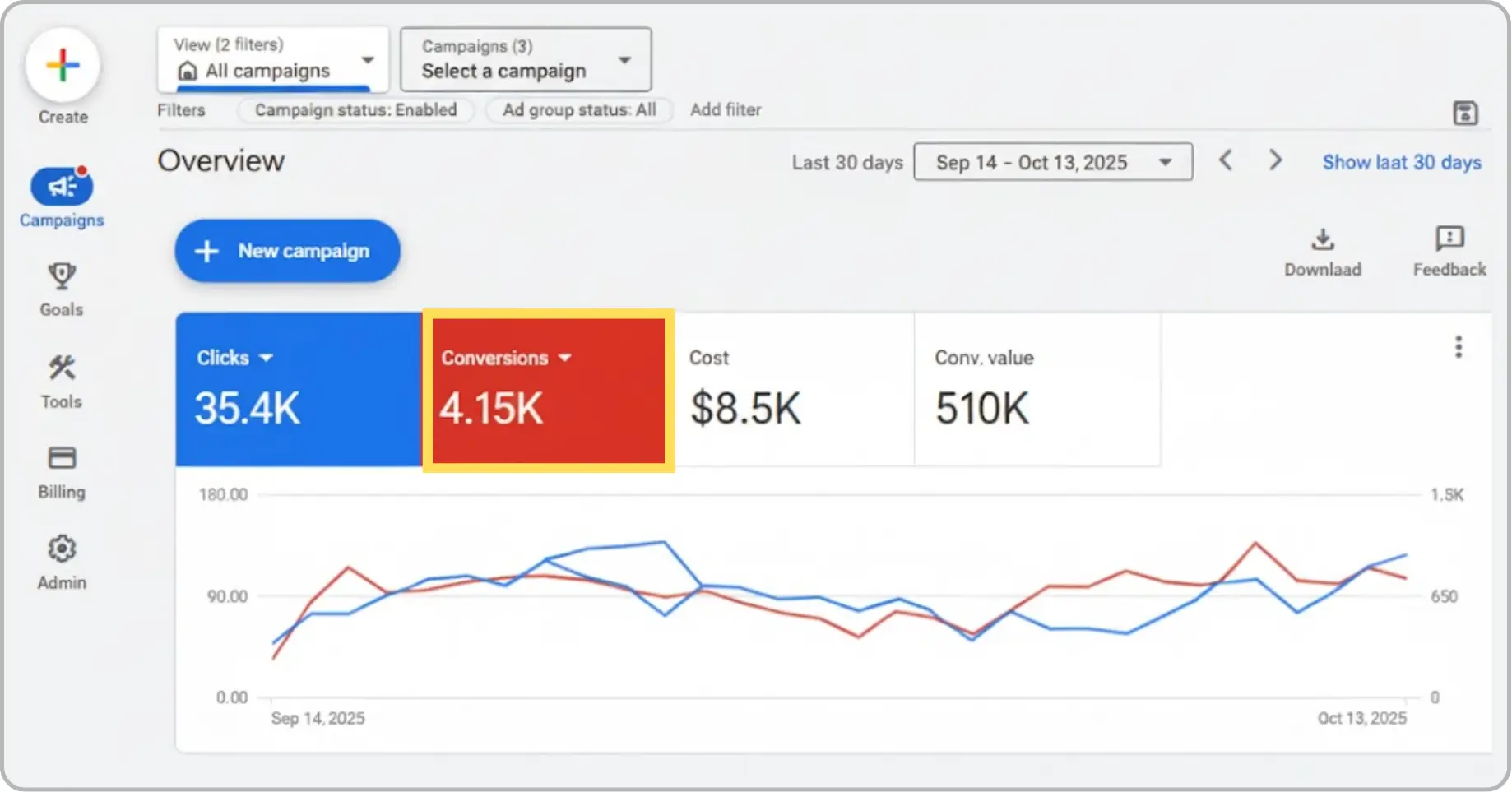
Task: Click home icon in All campaigns view
Action: click(x=188, y=72)
